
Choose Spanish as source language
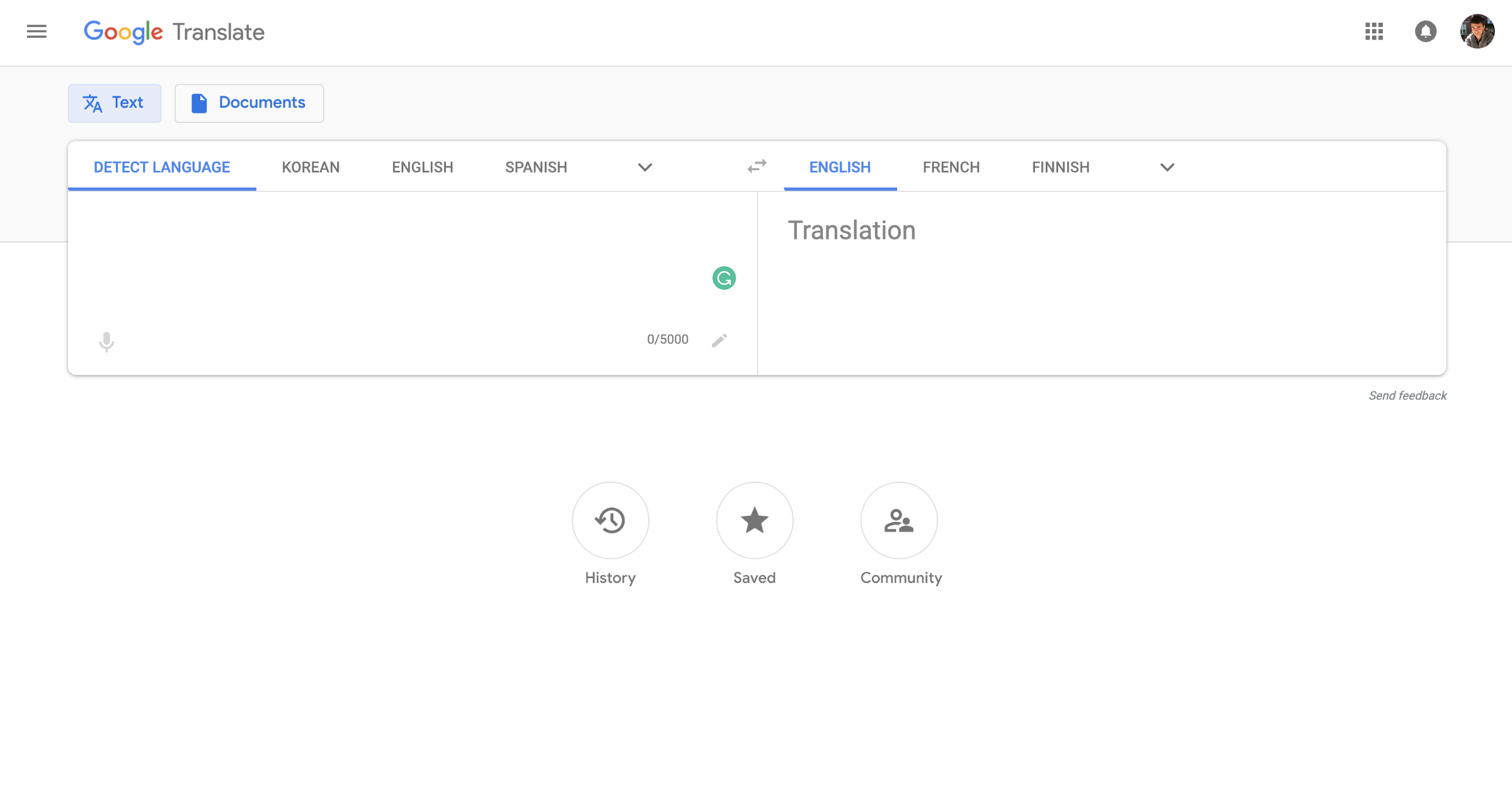[x=536, y=167]
